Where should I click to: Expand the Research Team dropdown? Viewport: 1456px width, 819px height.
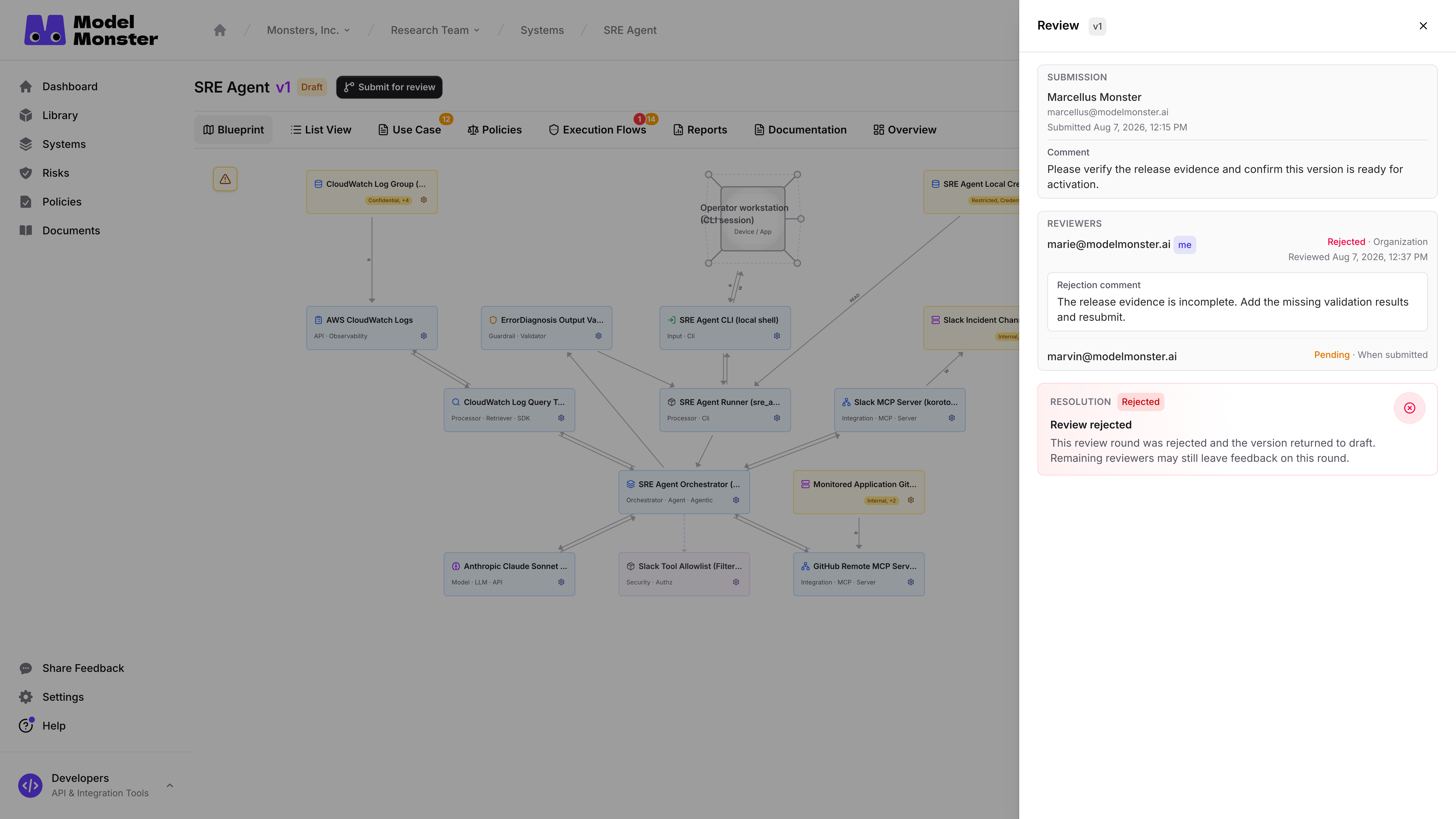(x=435, y=30)
